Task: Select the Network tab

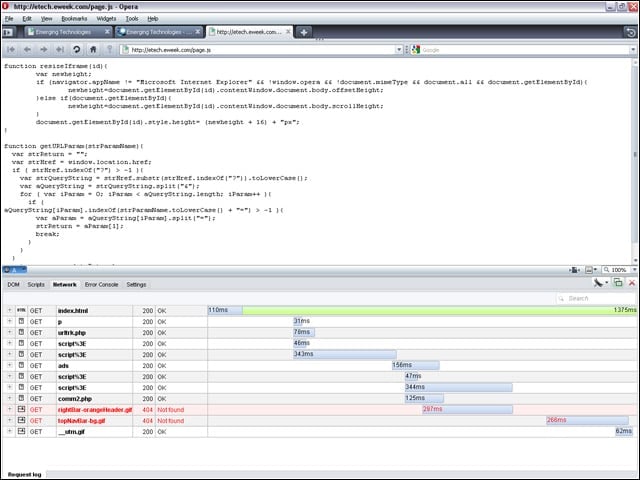Action: click(x=64, y=284)
